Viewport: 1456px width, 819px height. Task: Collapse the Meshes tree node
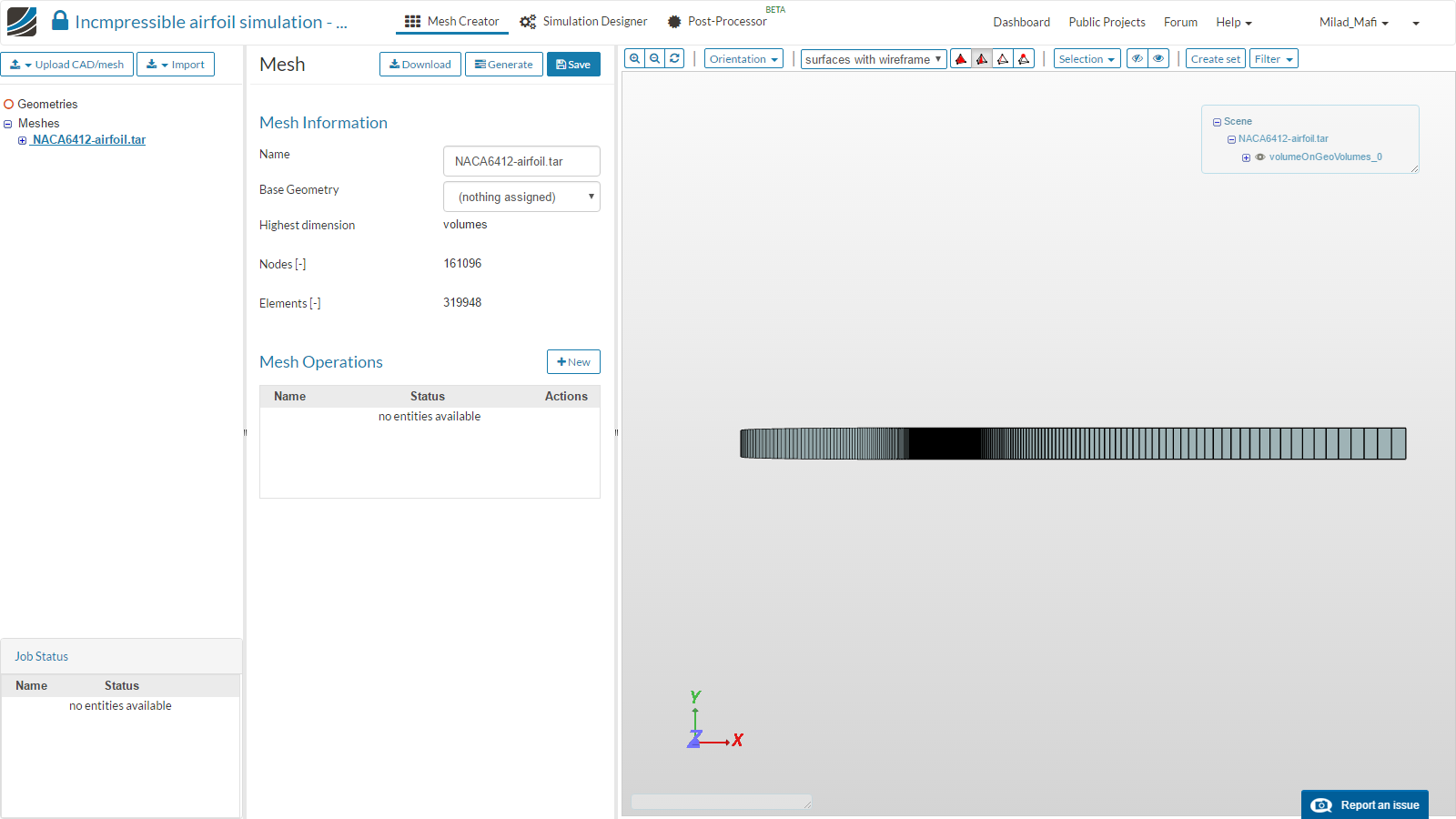(x=8, y=124)
